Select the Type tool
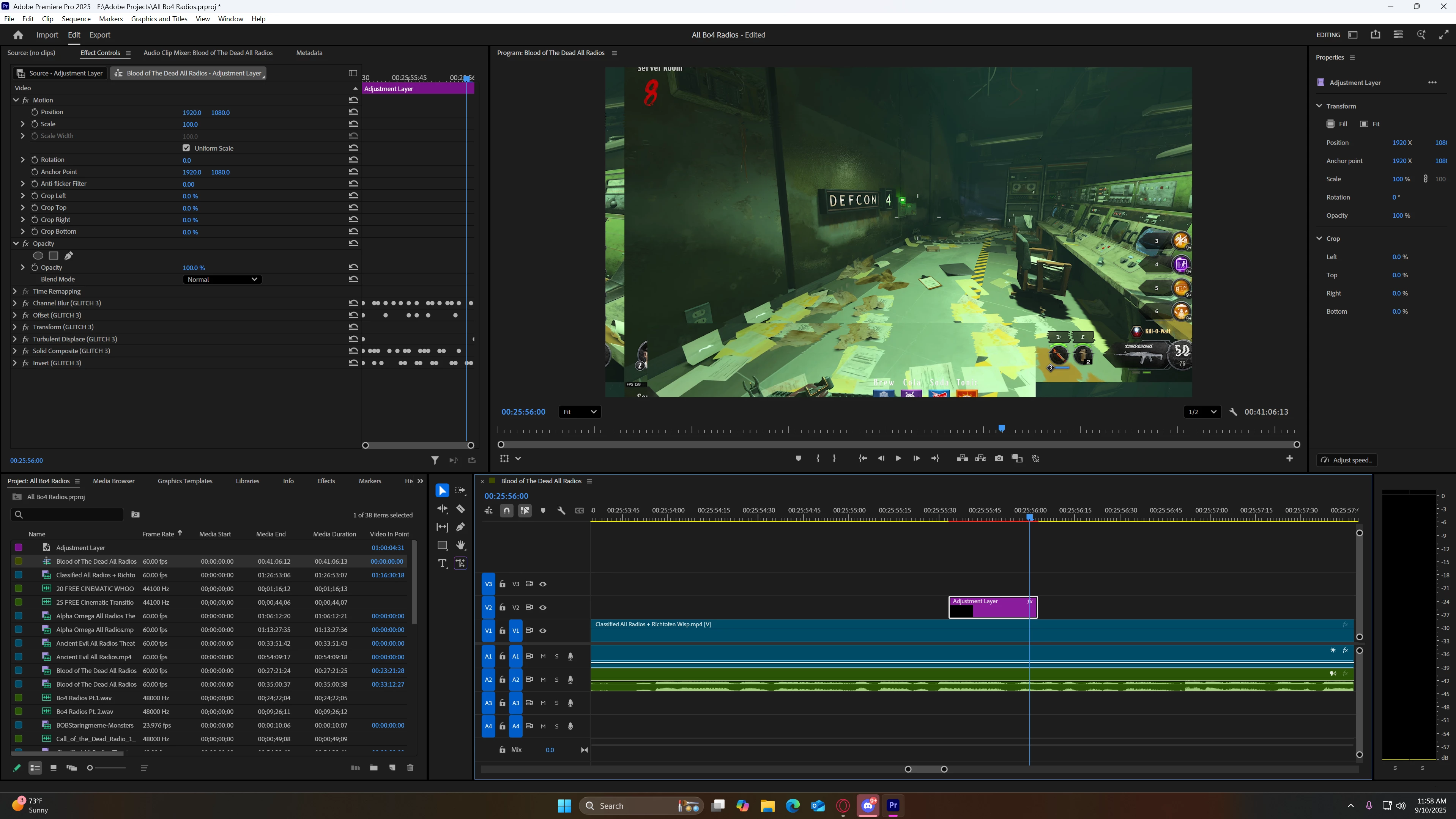Viewport: 1456px width, 819px height. (442, 563)
